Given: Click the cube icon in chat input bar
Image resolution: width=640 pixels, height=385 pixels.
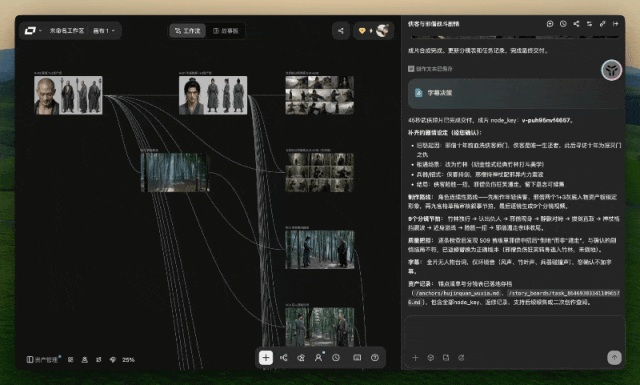Looking at the screenshot, I should point(431,358).
